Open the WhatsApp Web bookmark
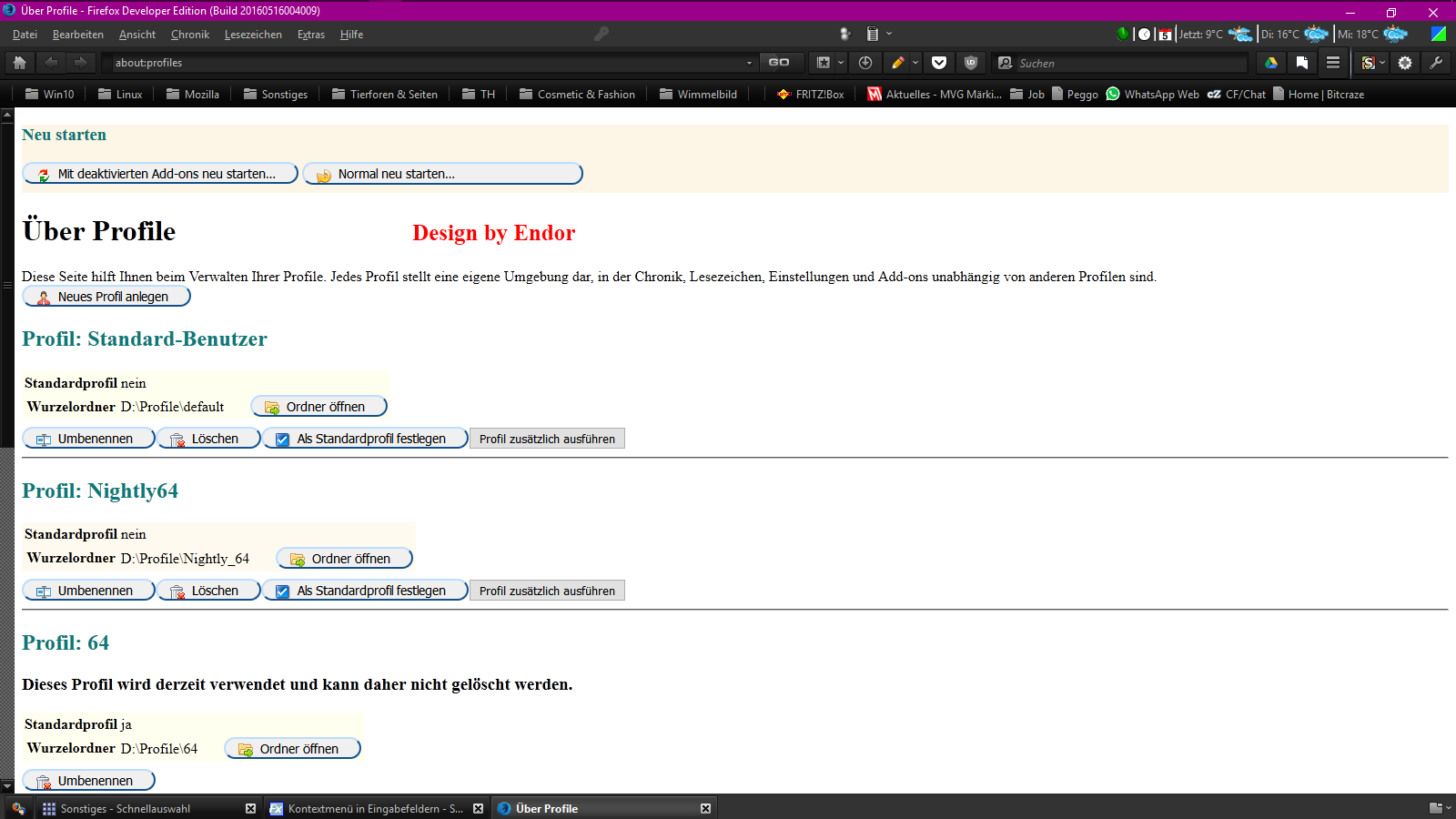The width and height of the screenshot is (1456, 819). 1153,94
